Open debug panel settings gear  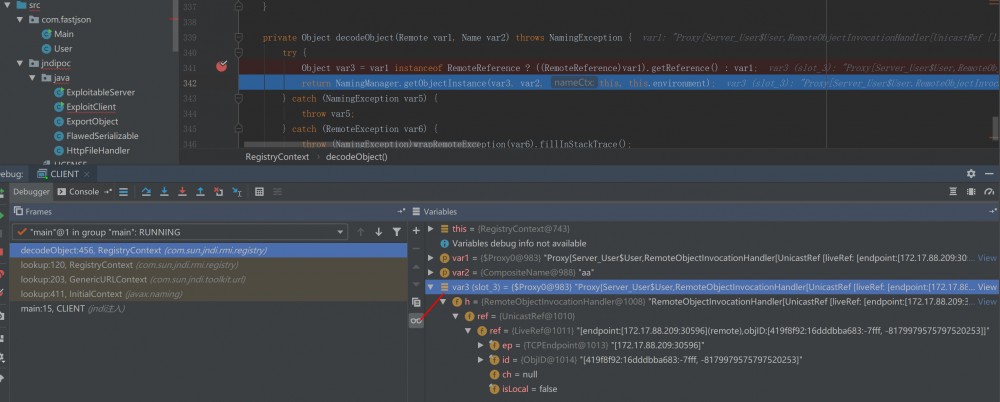point(970,173)
